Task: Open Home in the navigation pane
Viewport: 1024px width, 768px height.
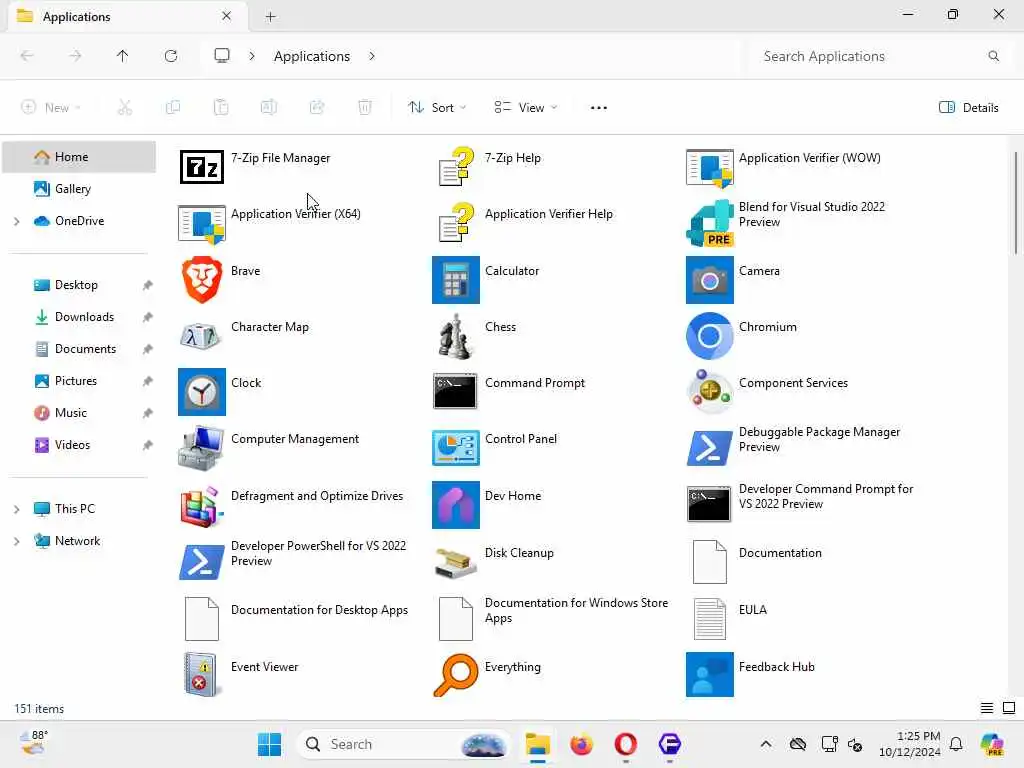Action: (79, 157)
